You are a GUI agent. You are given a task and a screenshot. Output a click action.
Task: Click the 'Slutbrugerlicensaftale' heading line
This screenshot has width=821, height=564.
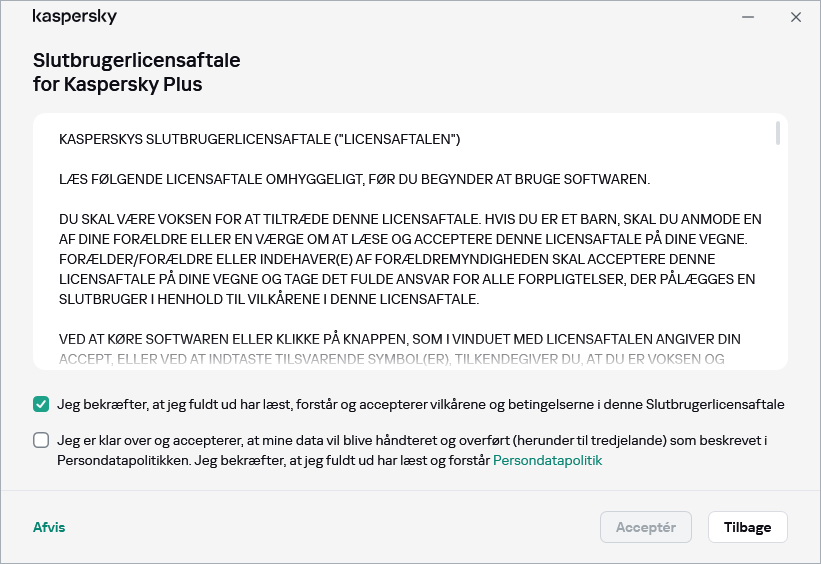coord(137,61)
